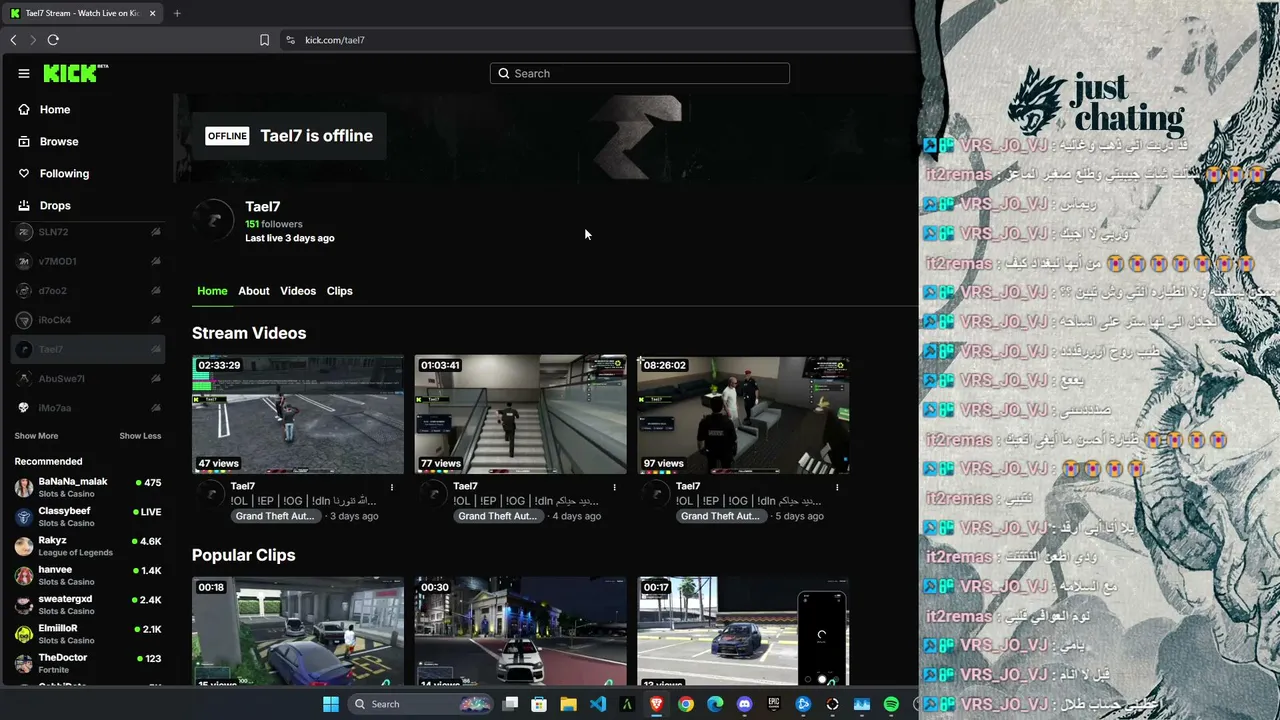1280x720 pixels.
Task: Open options for the 08:26:02 video
Action: (x=837, y=487)
